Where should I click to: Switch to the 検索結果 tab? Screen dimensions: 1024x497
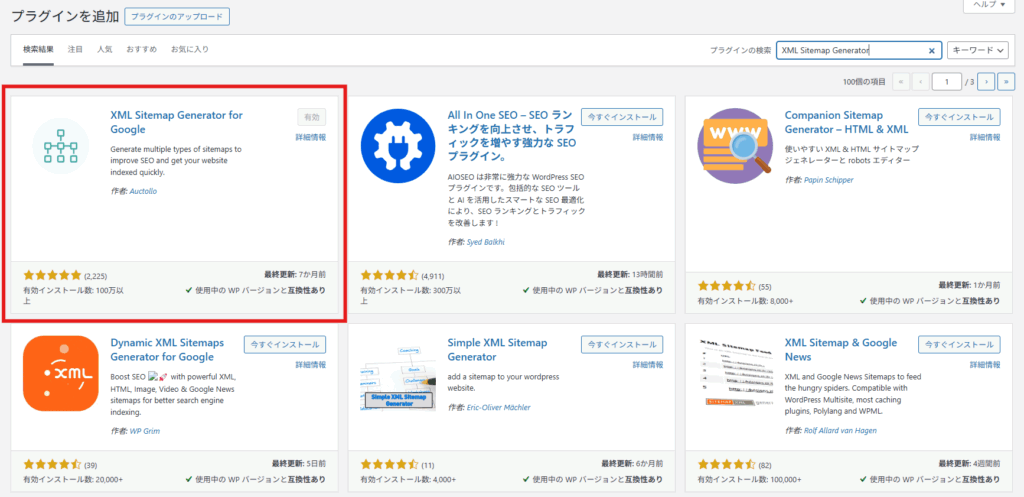pyautogui.click(x=39, y=50)
